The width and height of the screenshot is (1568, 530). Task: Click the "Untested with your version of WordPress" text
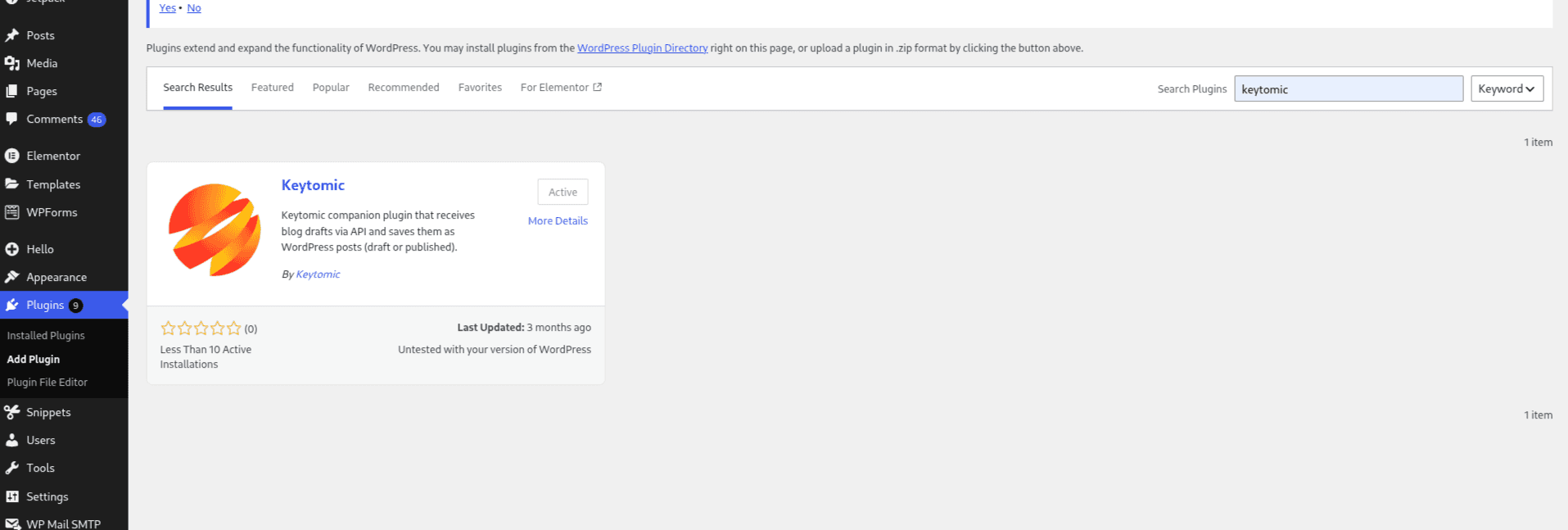pos(495,350)
